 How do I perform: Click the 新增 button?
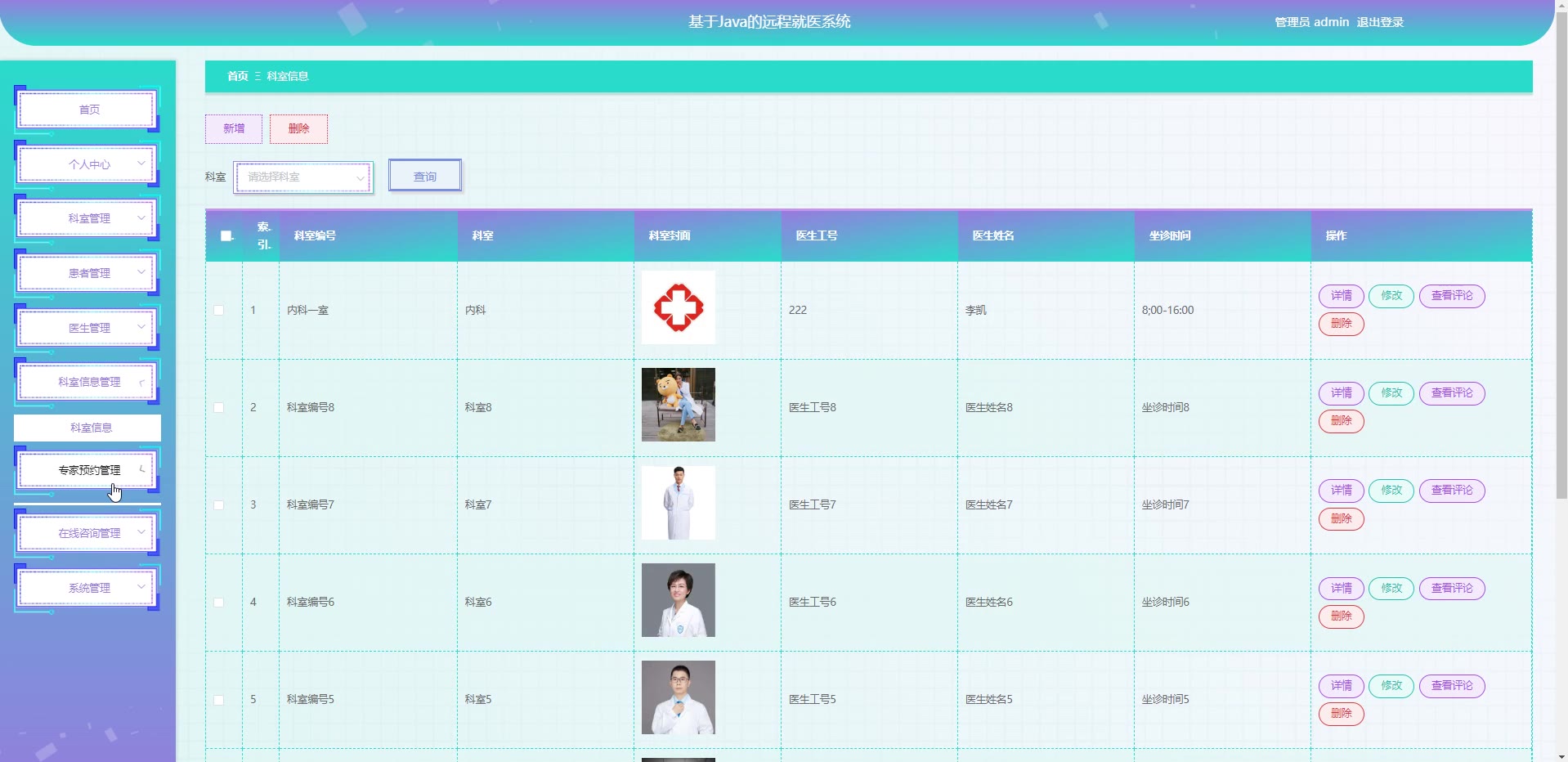(234, 129)
